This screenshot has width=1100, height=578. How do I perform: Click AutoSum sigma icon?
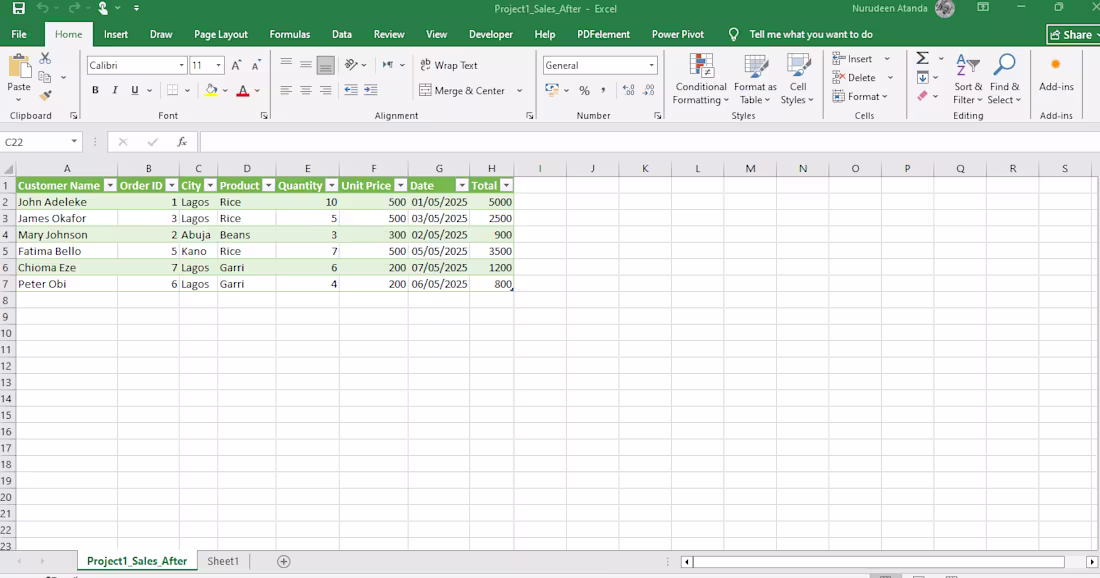923,58
